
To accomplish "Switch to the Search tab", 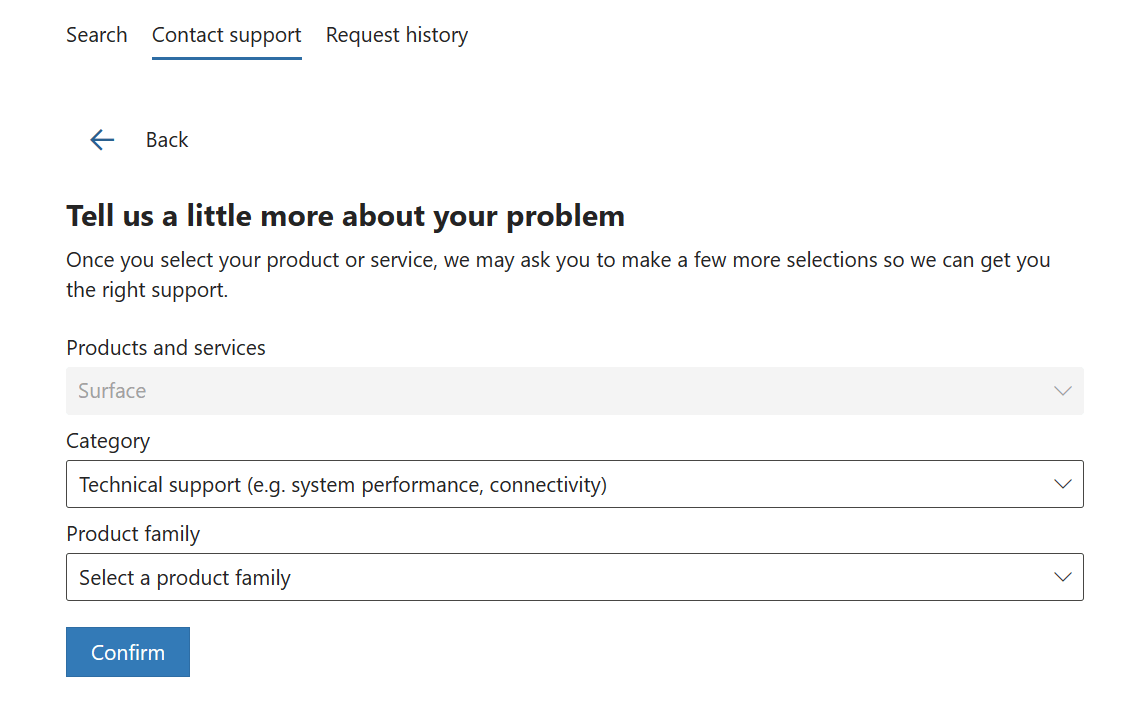I will (97, 35).
